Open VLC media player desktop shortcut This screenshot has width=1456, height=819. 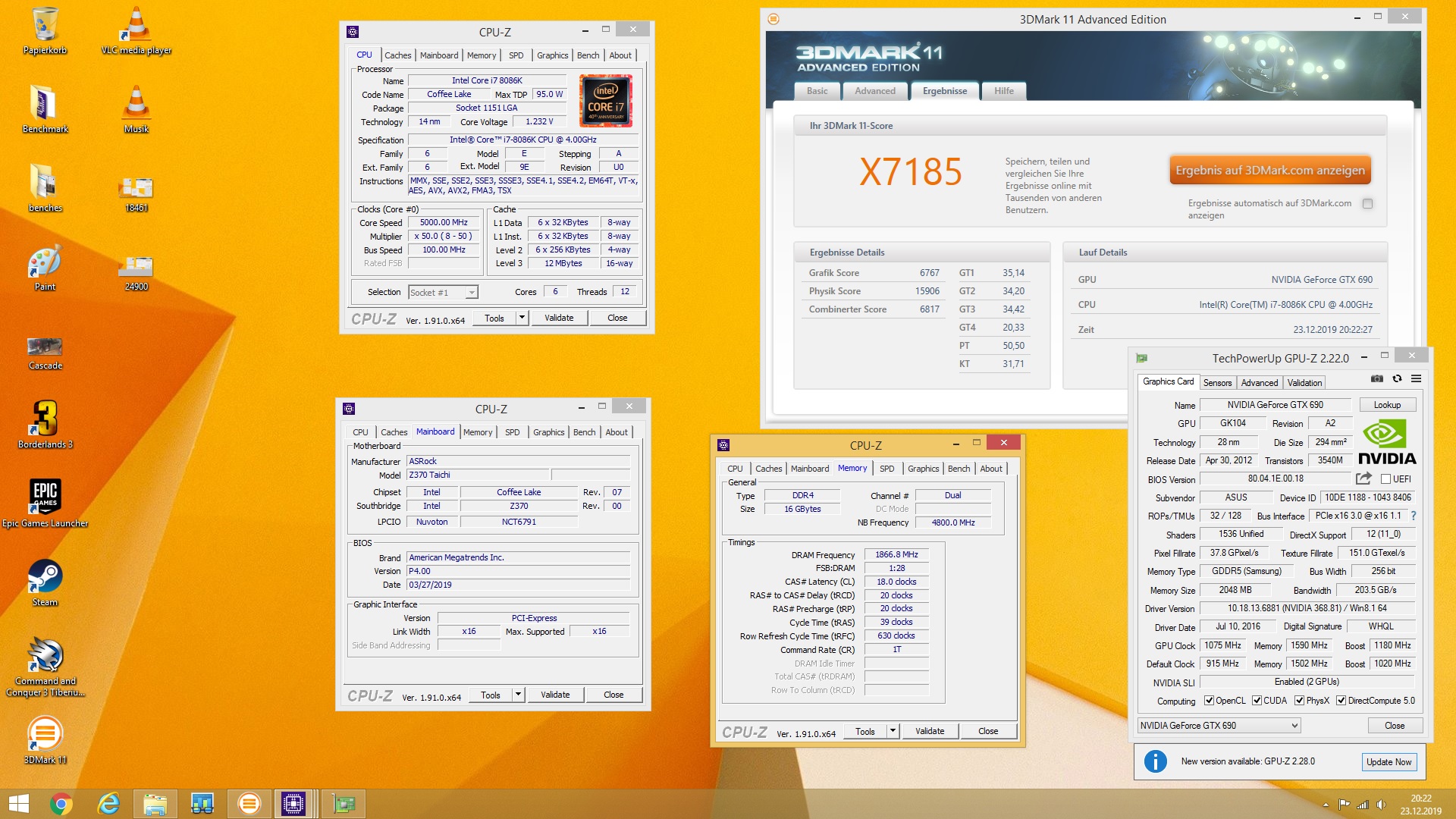136,30
